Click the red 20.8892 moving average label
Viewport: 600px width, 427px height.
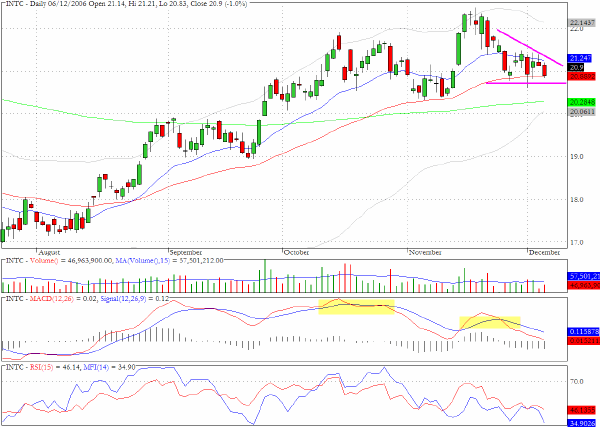[x=582, y=77]
